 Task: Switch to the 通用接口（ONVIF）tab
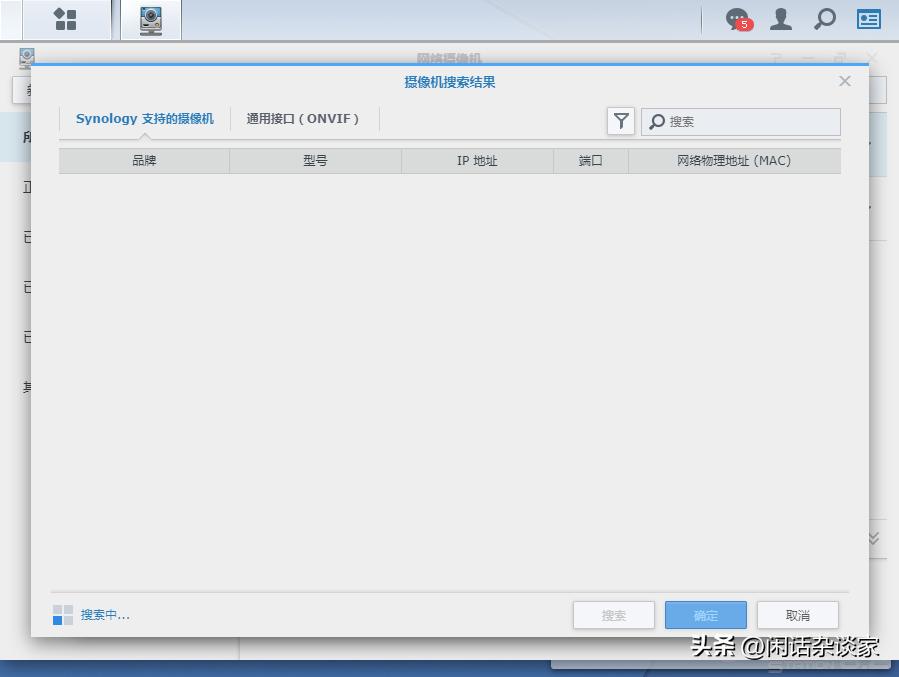(x=303, y=117)
